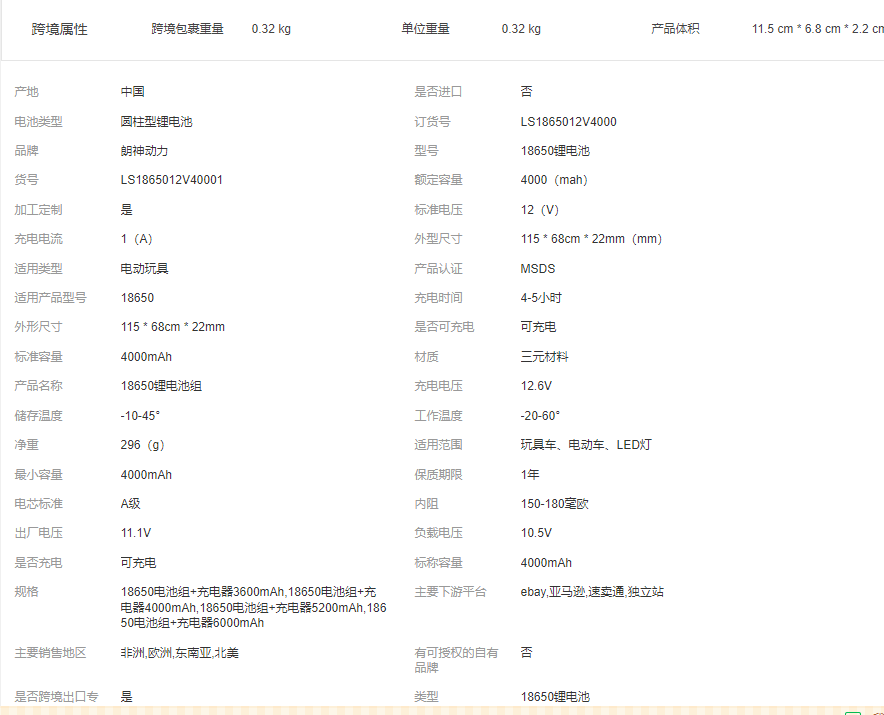Click the 适用范围 value listing 玩具车

[x=586, y=445]
